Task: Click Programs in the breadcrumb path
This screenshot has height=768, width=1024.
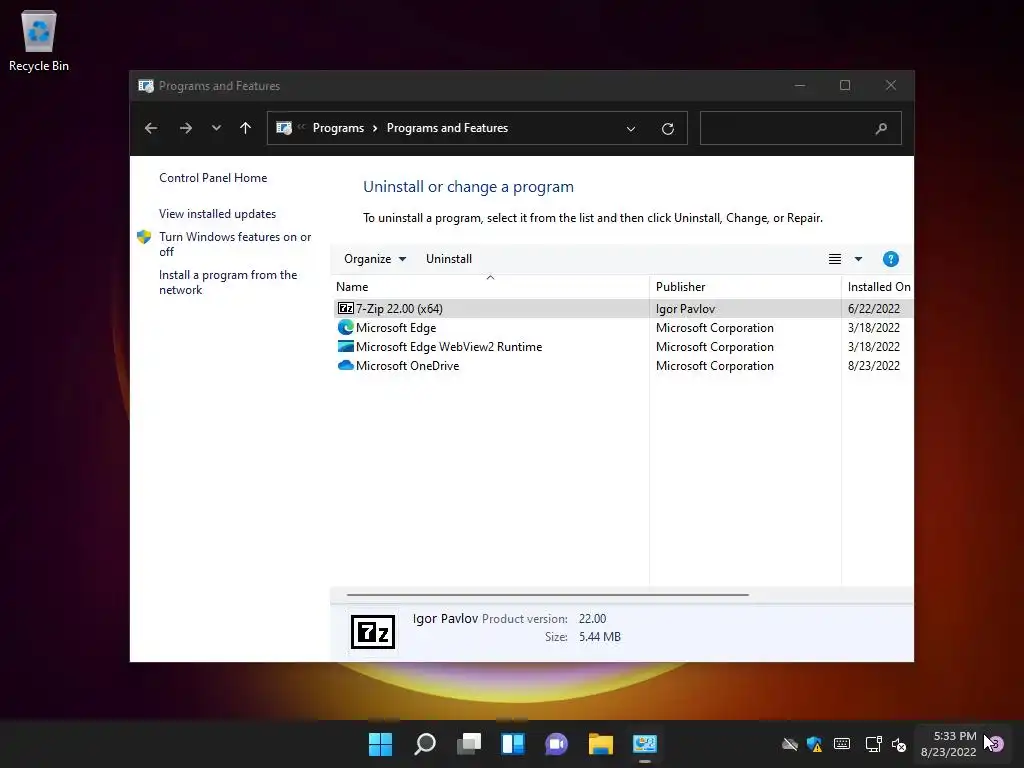Action: coord(338,128)
